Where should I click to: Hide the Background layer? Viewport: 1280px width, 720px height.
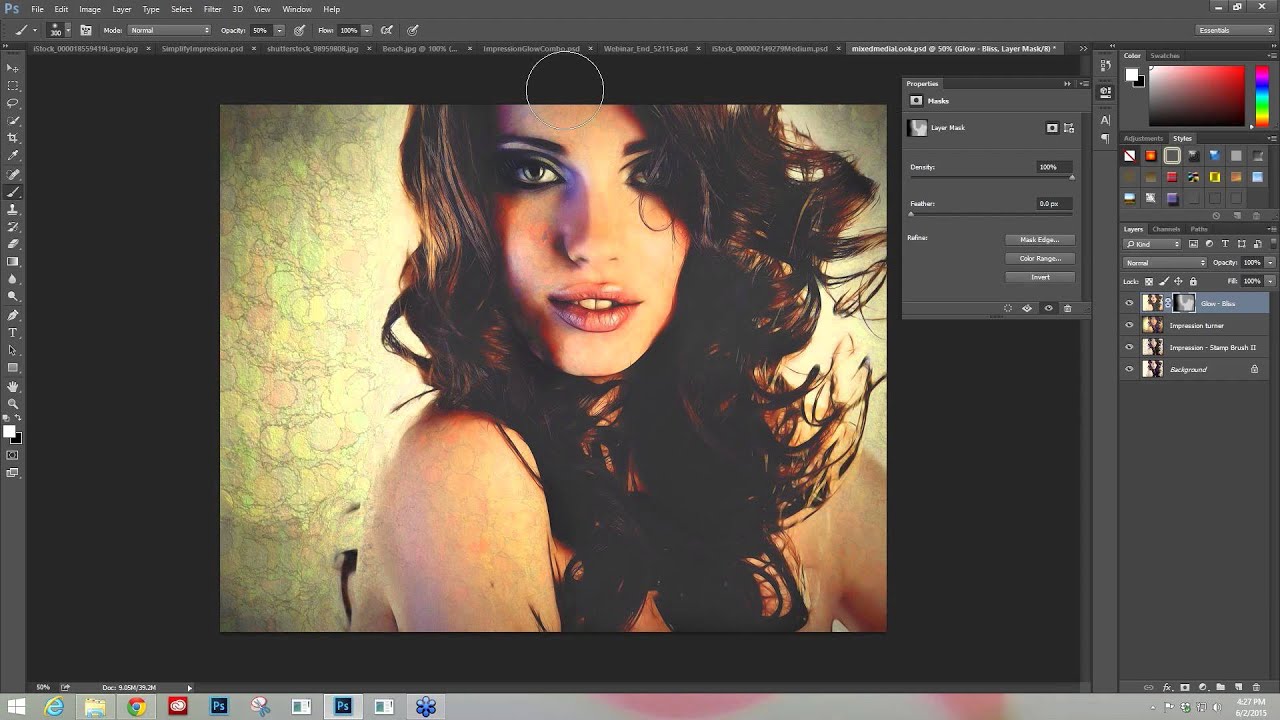[x=1129, y=369]
